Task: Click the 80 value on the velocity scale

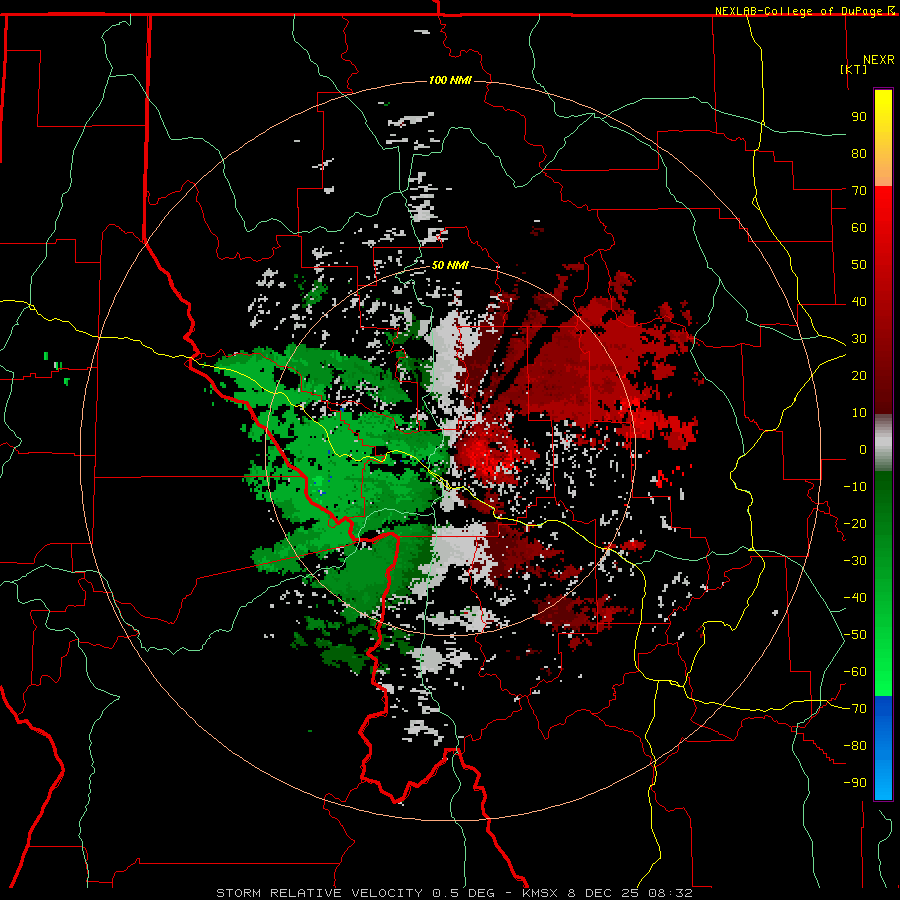Action: click(859, 154)
